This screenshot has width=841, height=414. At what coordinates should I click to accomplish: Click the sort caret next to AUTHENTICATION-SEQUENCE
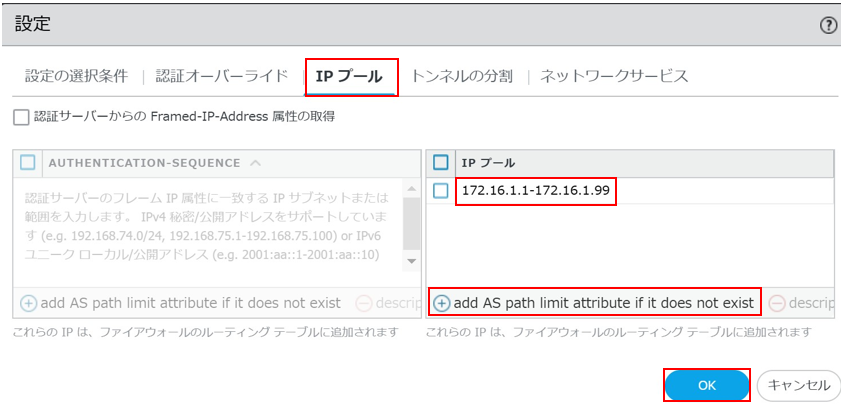(256, 162)
